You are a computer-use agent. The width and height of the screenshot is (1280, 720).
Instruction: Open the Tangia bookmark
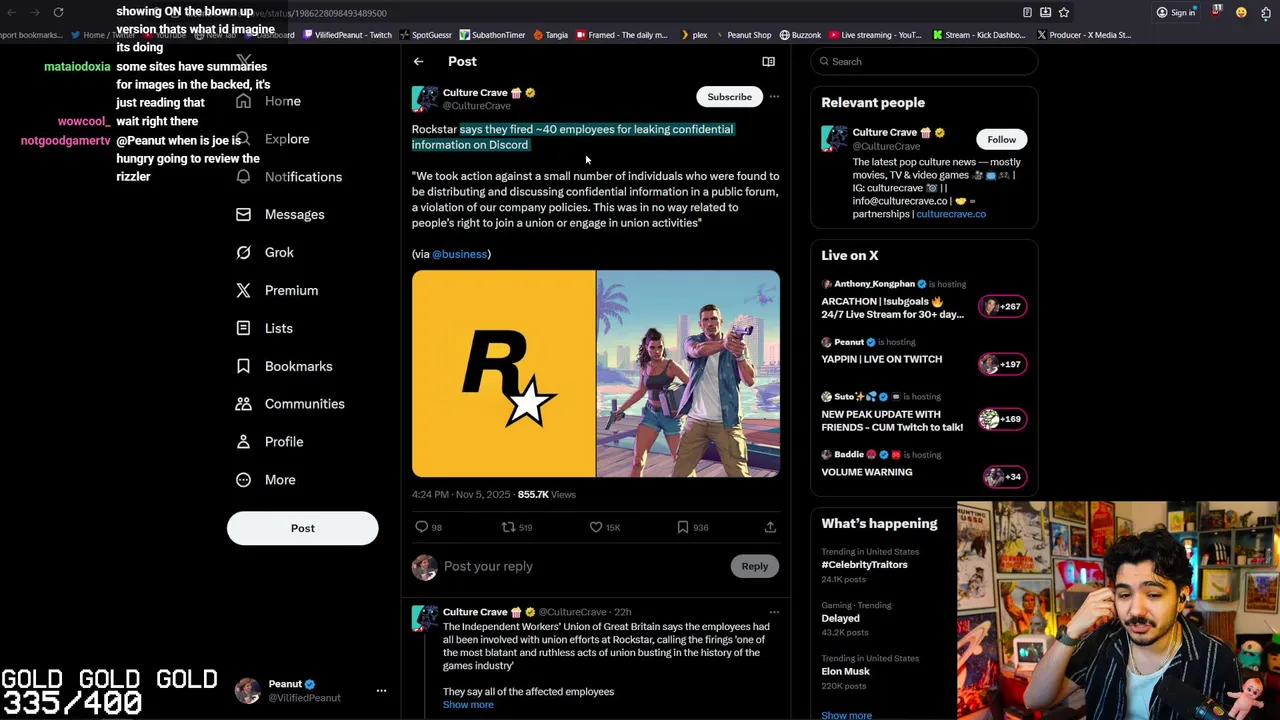[x=551, y=35]
